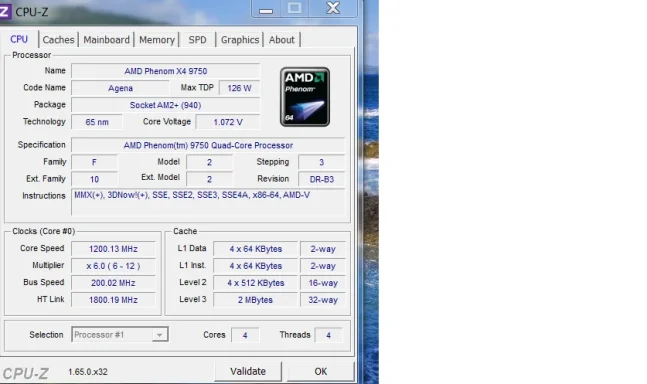Image resolution: width=647 pixels, height=384 pixels.
Task: Open the Mainboard tab
Action: (x=106, y=40)
